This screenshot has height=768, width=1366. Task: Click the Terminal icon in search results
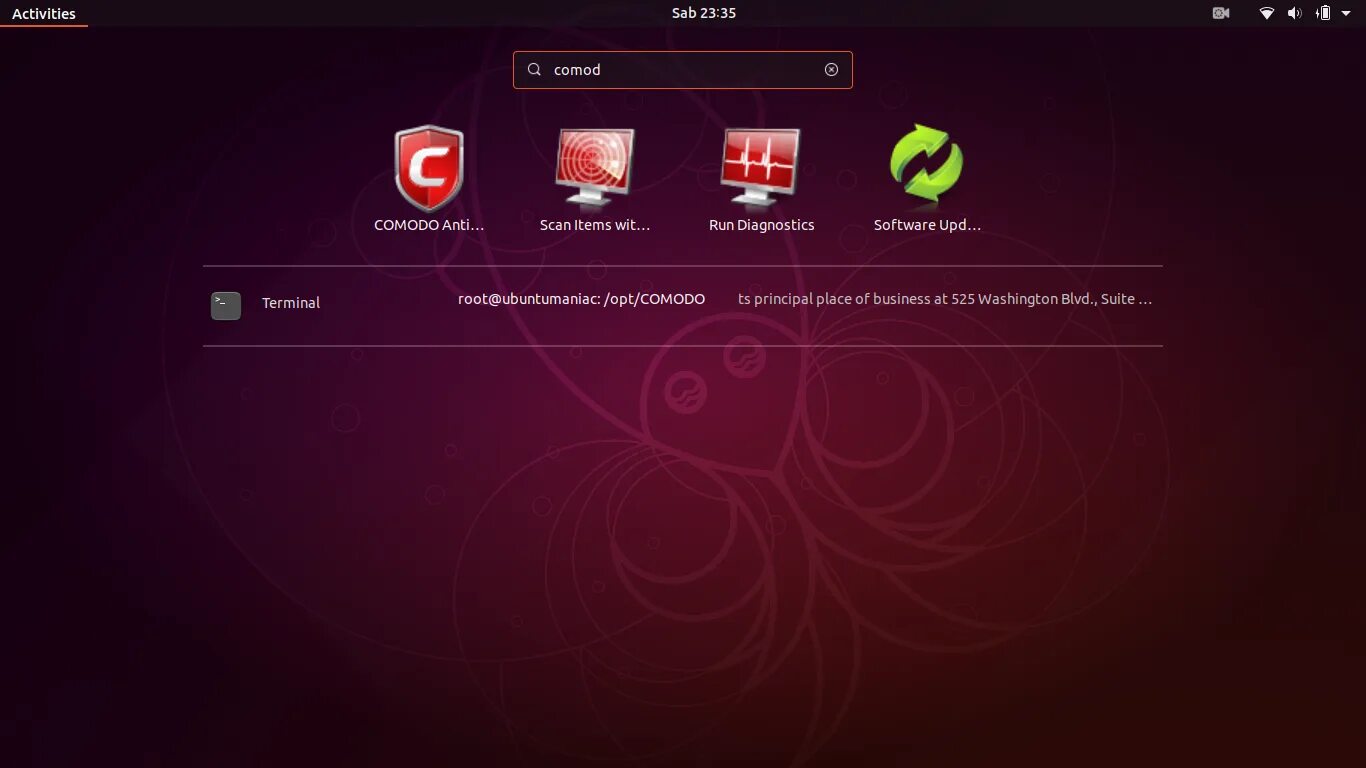[226, 305]
